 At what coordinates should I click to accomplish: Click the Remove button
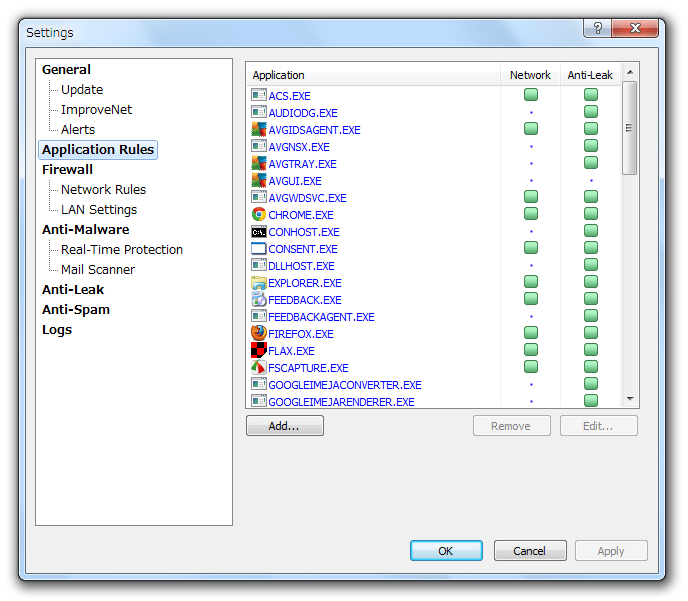coord(512,426)
